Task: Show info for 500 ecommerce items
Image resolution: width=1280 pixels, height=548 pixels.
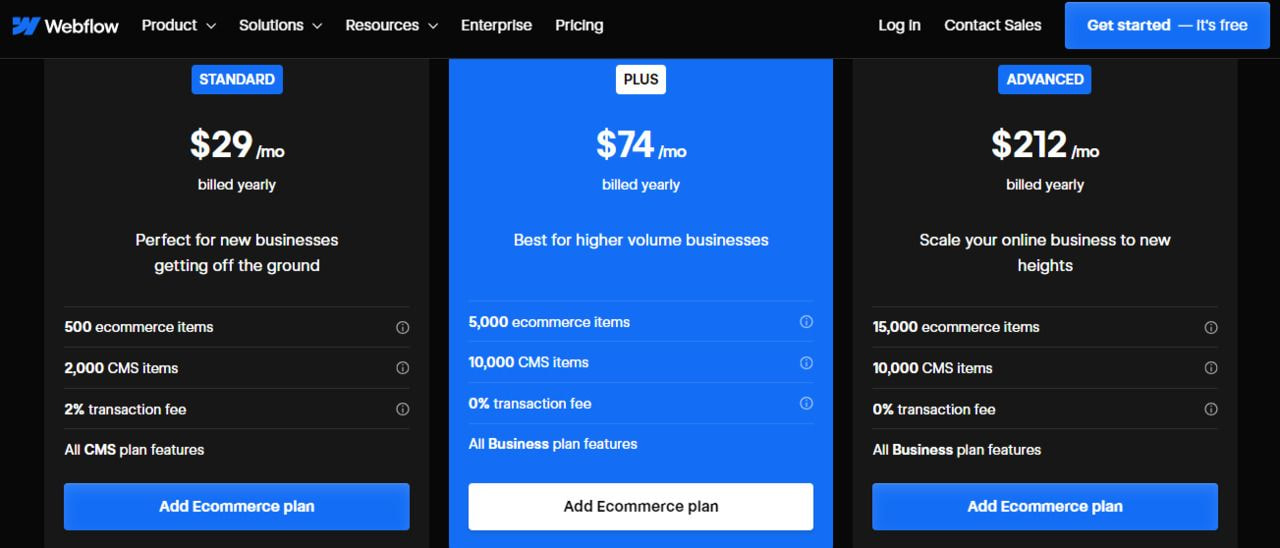Action: point(402,327)
